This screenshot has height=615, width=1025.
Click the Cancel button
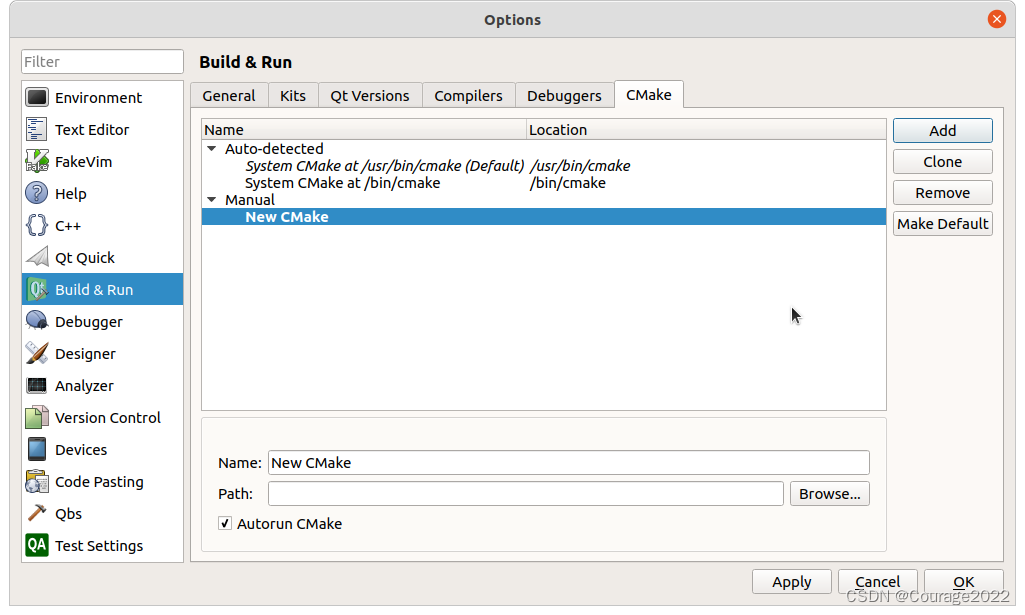tap(877, 582)
